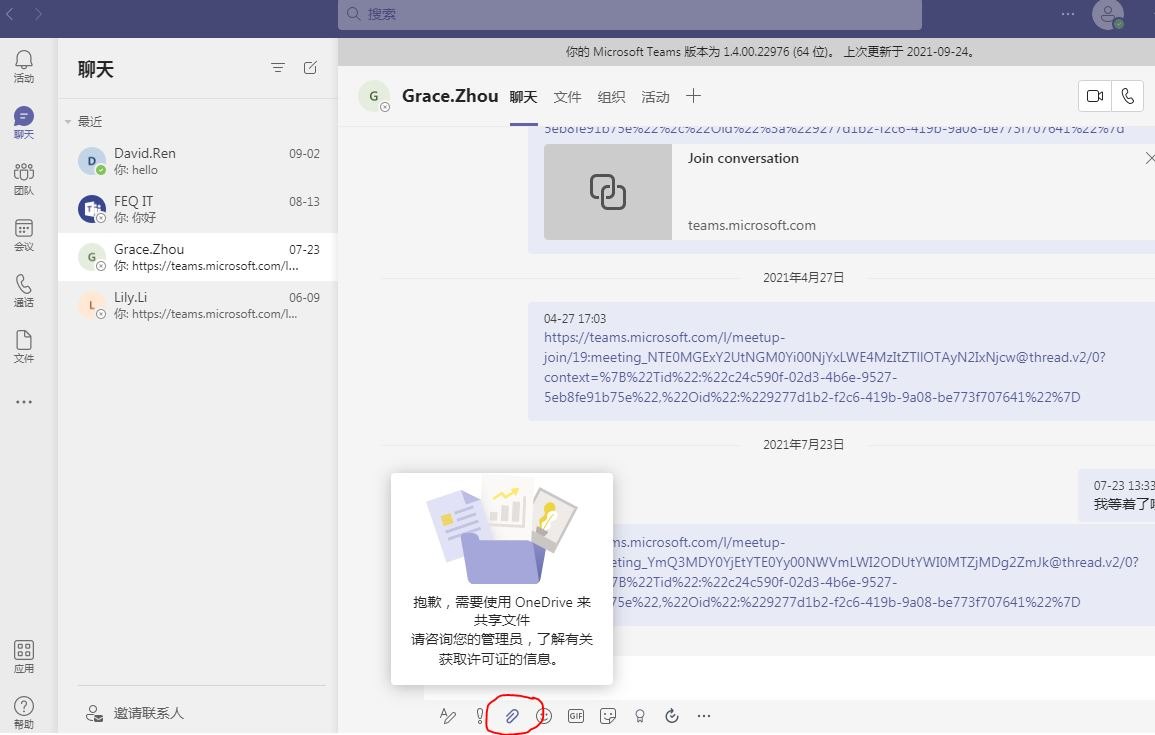Open Calls (通话) in sidebar
Viewport: 1155px width, 735px height.
point(24,291)
